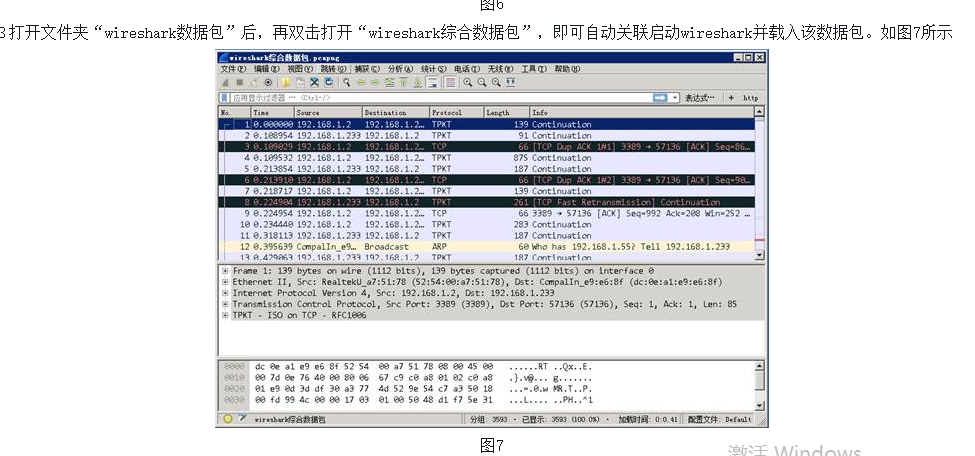Open the 编辑 menu
This screenshot has width=975, height=456.
(266, 69)
